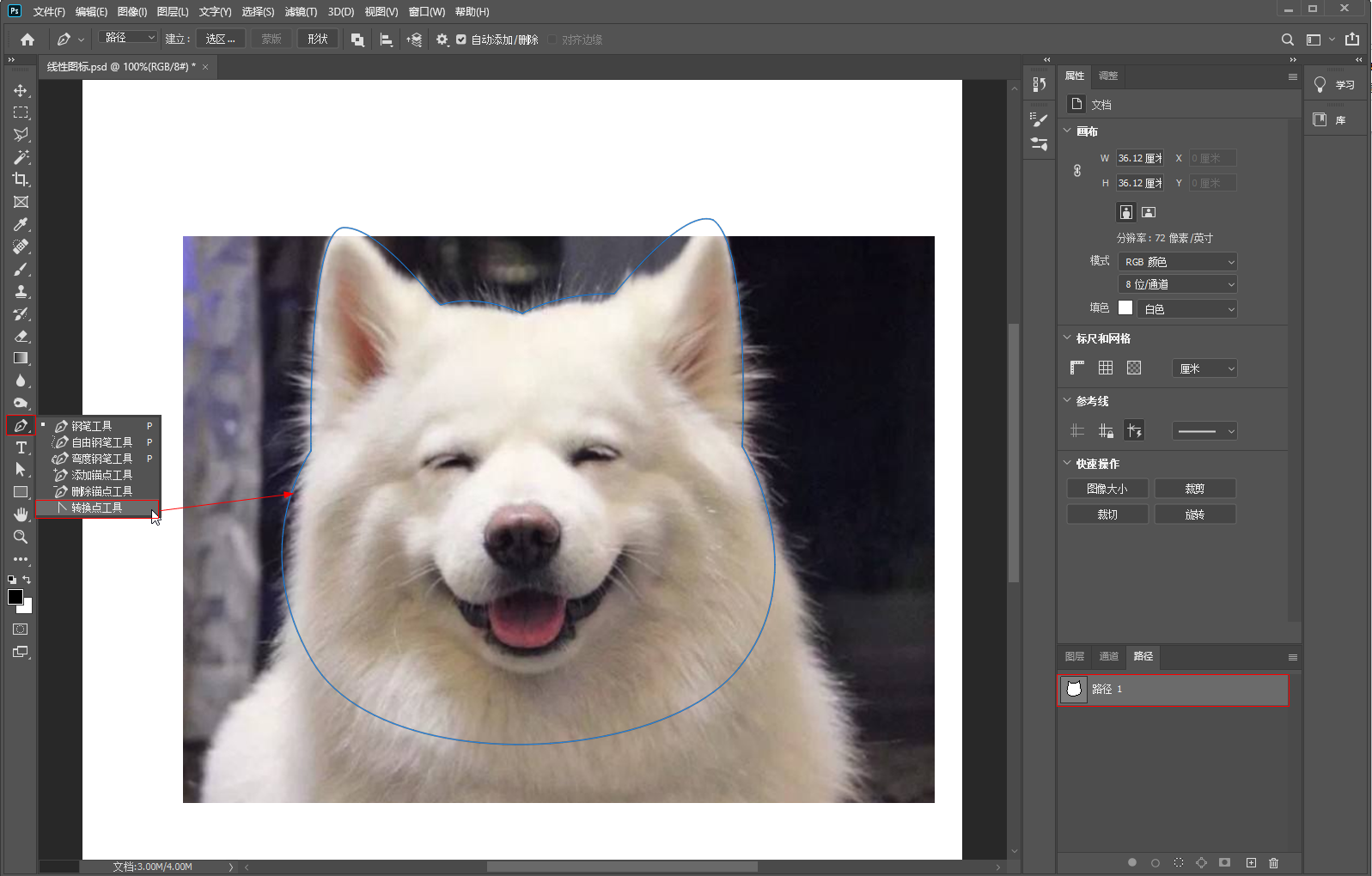The height and width of the screenshot is (876, 1372).
Task: Select the Magic Wand tool
Action: pyautogui.click(x=21, y=157)
